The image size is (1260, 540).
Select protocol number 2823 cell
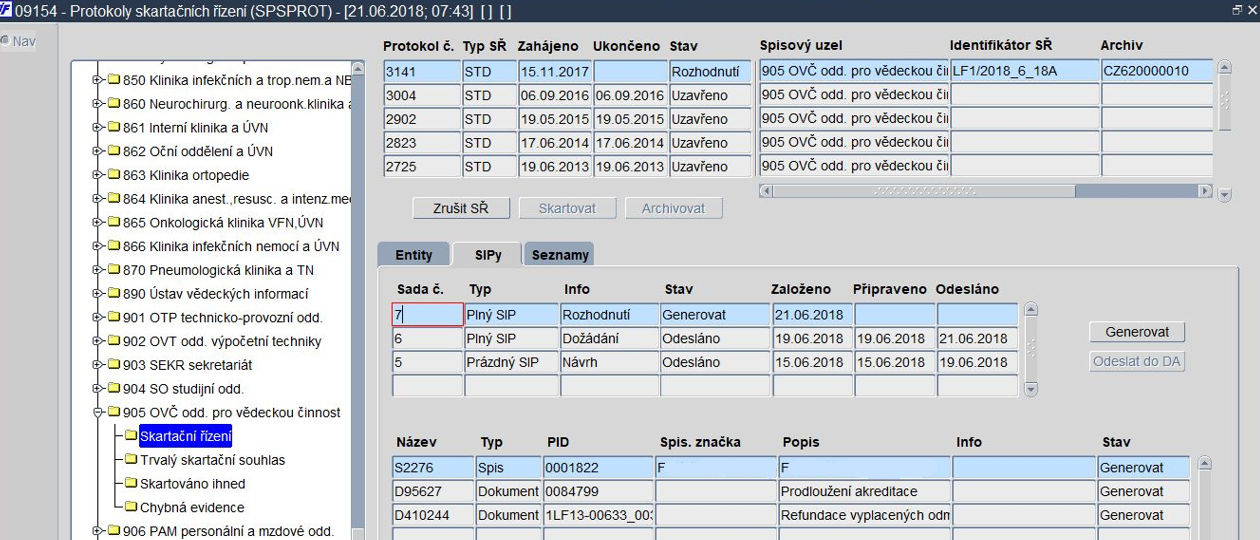coord(422,143)
